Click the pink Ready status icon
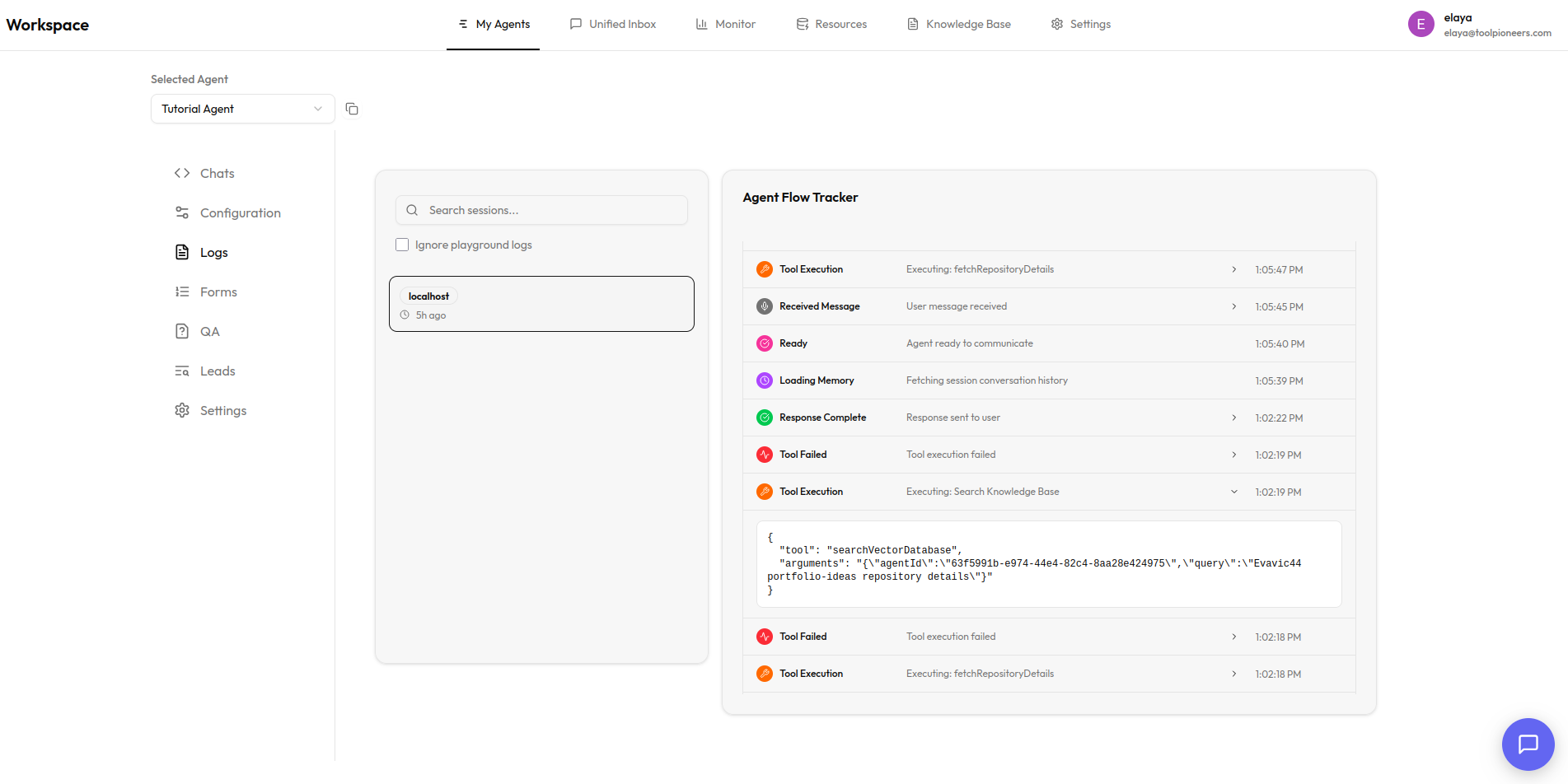Image resolution: width=1568 pixels, height=784 pixels. click(x=765, y=343)
